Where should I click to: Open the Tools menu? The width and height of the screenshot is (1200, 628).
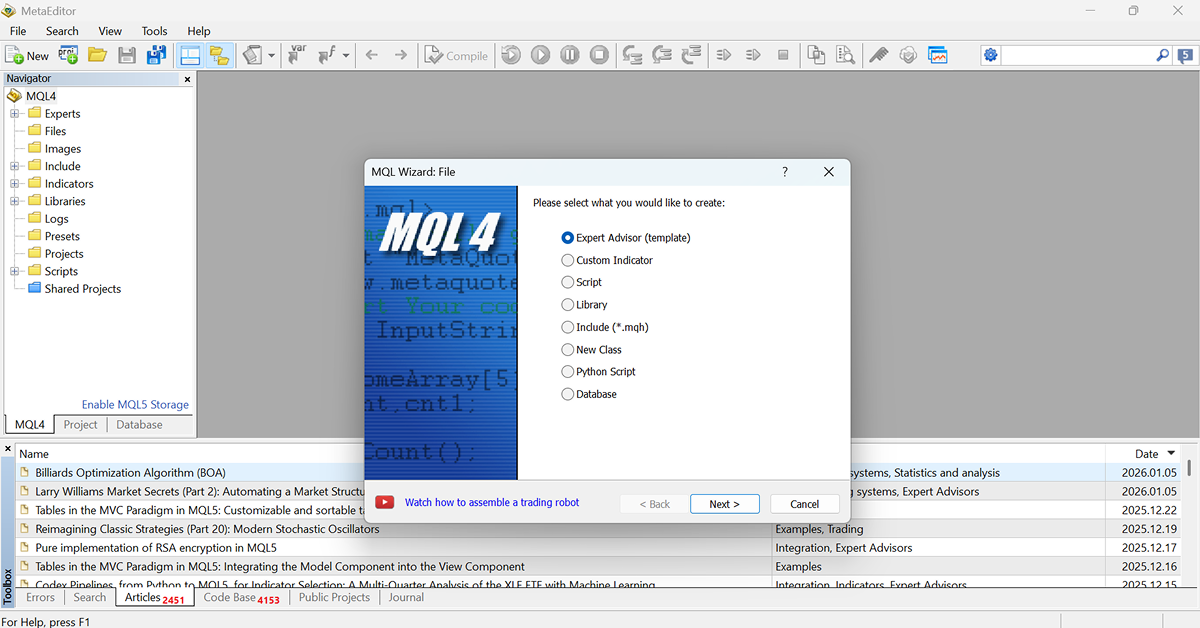154,31
